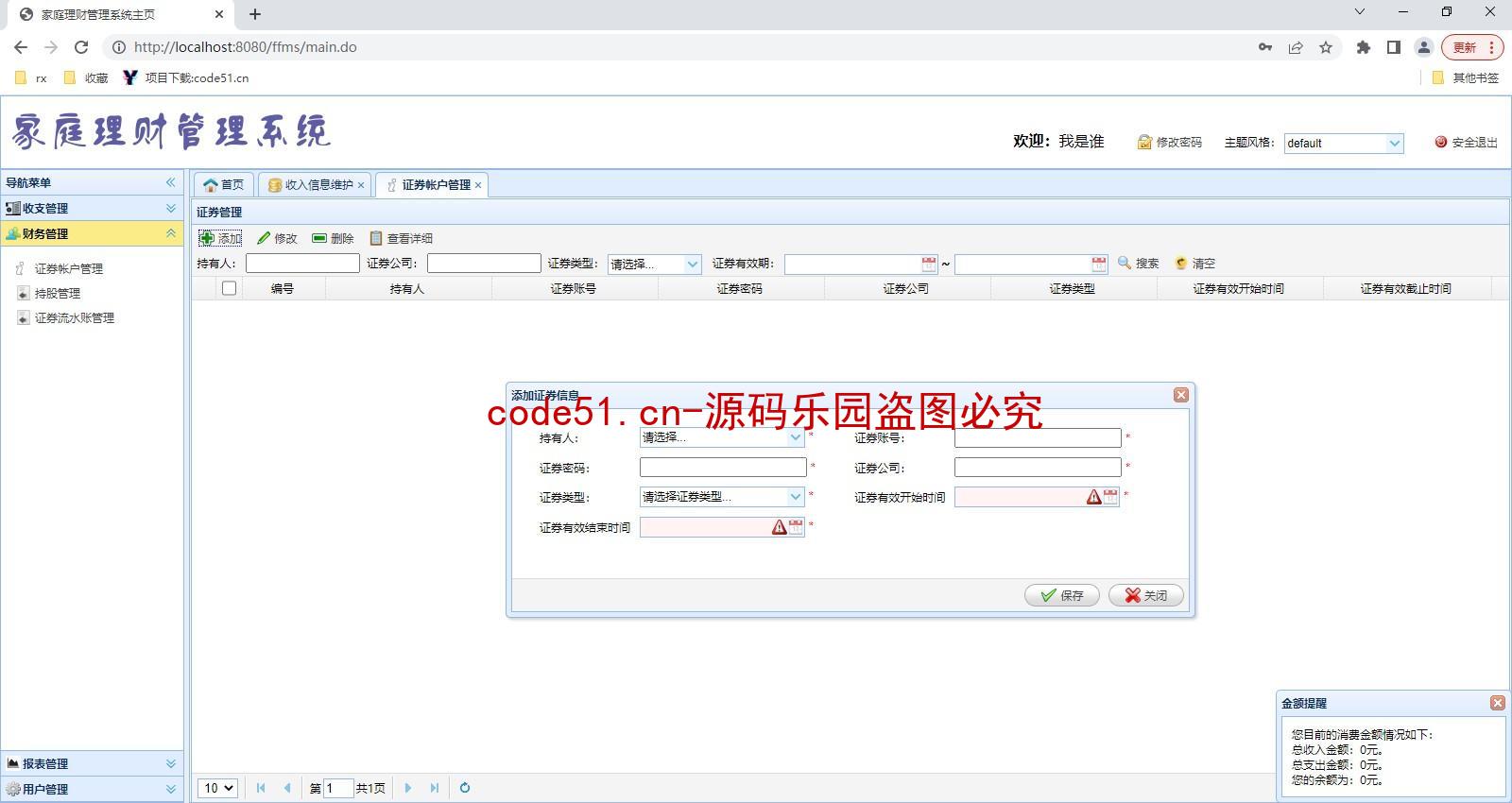Screen dimensions: 1512x803
Task: Go to next page in pagination
Action: tap(408, 788)
